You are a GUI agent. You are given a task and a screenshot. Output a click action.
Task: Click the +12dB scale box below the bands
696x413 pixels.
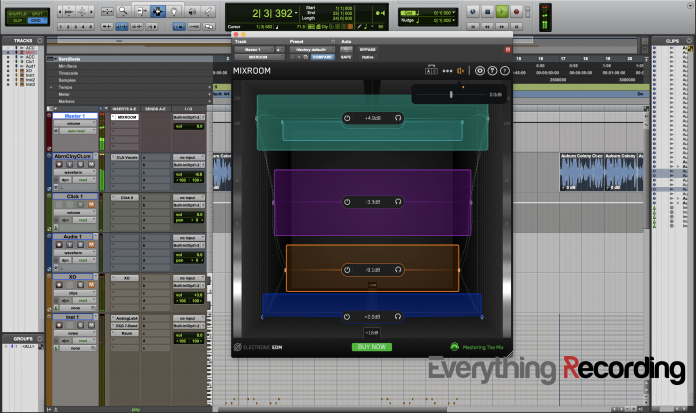(x=372, y=333)
